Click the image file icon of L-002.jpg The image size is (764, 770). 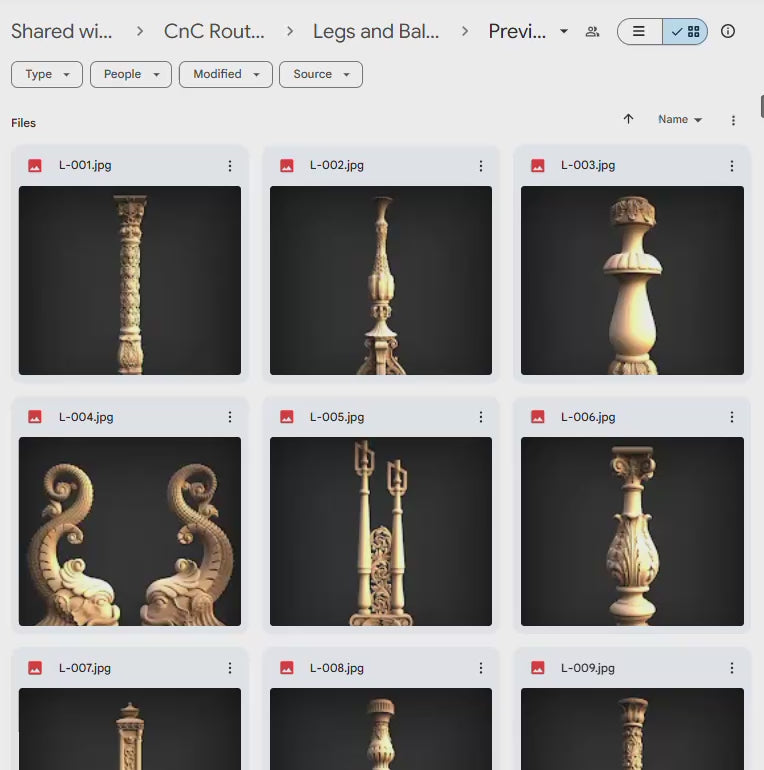click(287, 165)
